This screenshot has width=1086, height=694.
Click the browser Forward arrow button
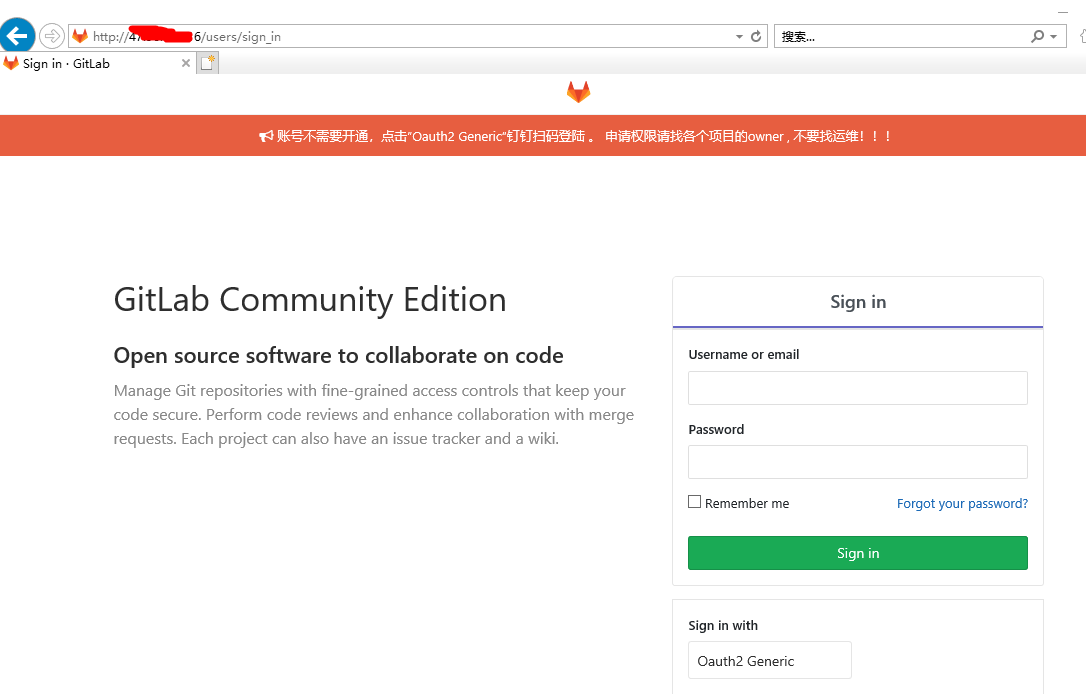[x=52, y=35]
